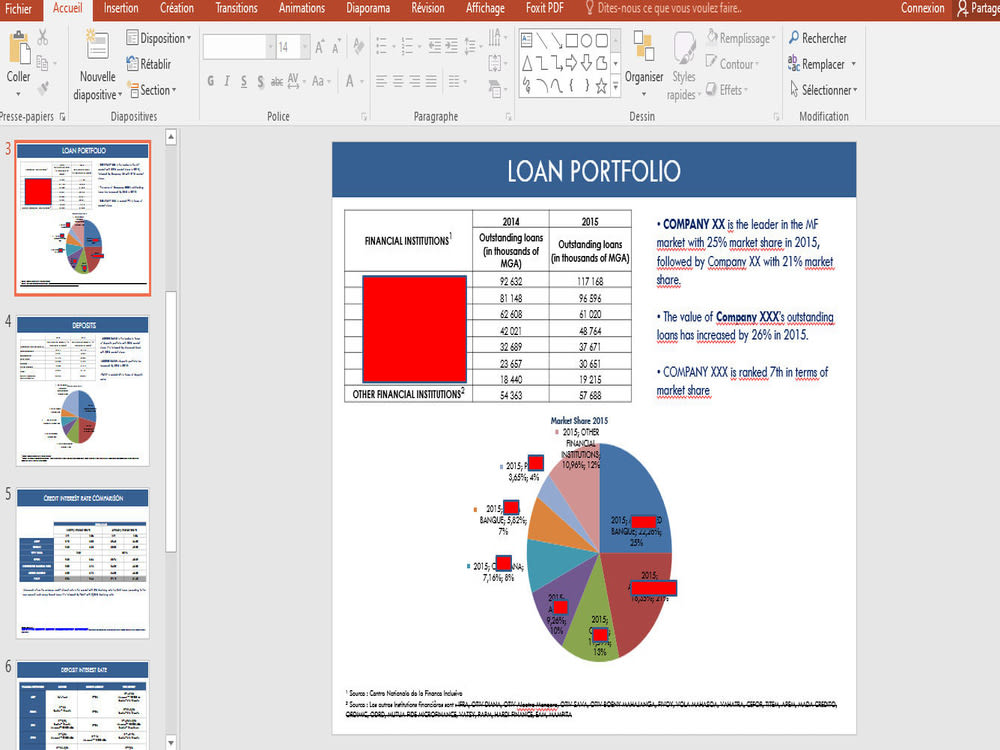1000x750 pixels.
Task: Open the Fichier menu
Action: pyautogui.click(x=18, y=8)
